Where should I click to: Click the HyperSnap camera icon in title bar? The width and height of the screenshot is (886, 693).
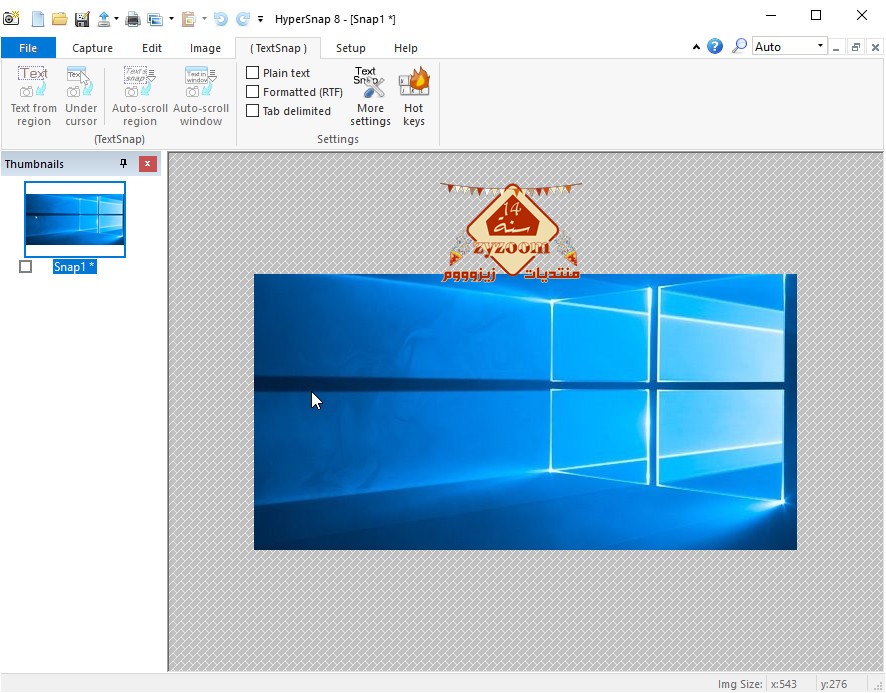11,18
